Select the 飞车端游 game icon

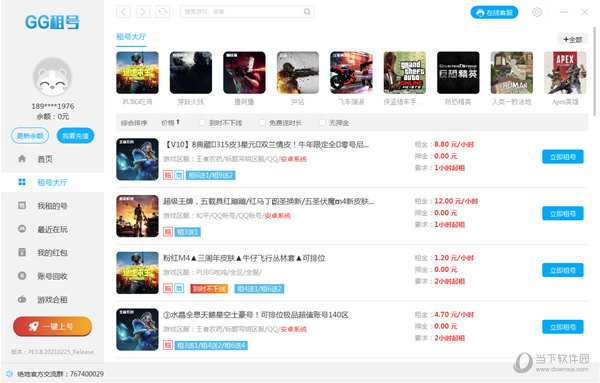click(351, 73)
